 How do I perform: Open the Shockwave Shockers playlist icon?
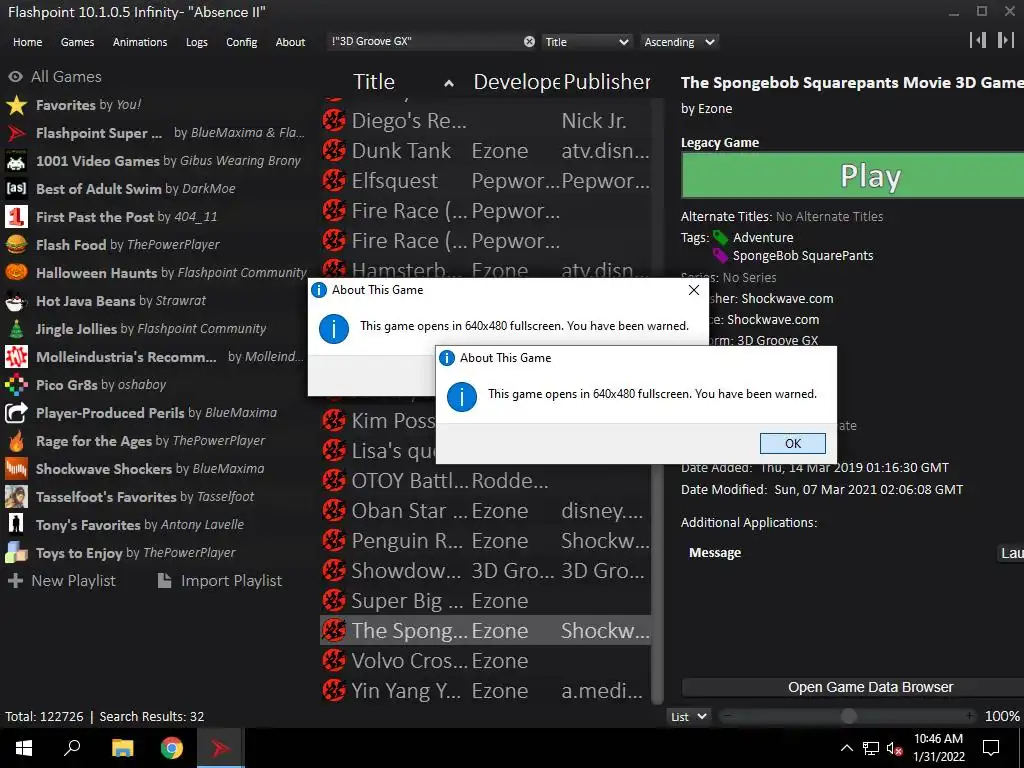point(16,469)
